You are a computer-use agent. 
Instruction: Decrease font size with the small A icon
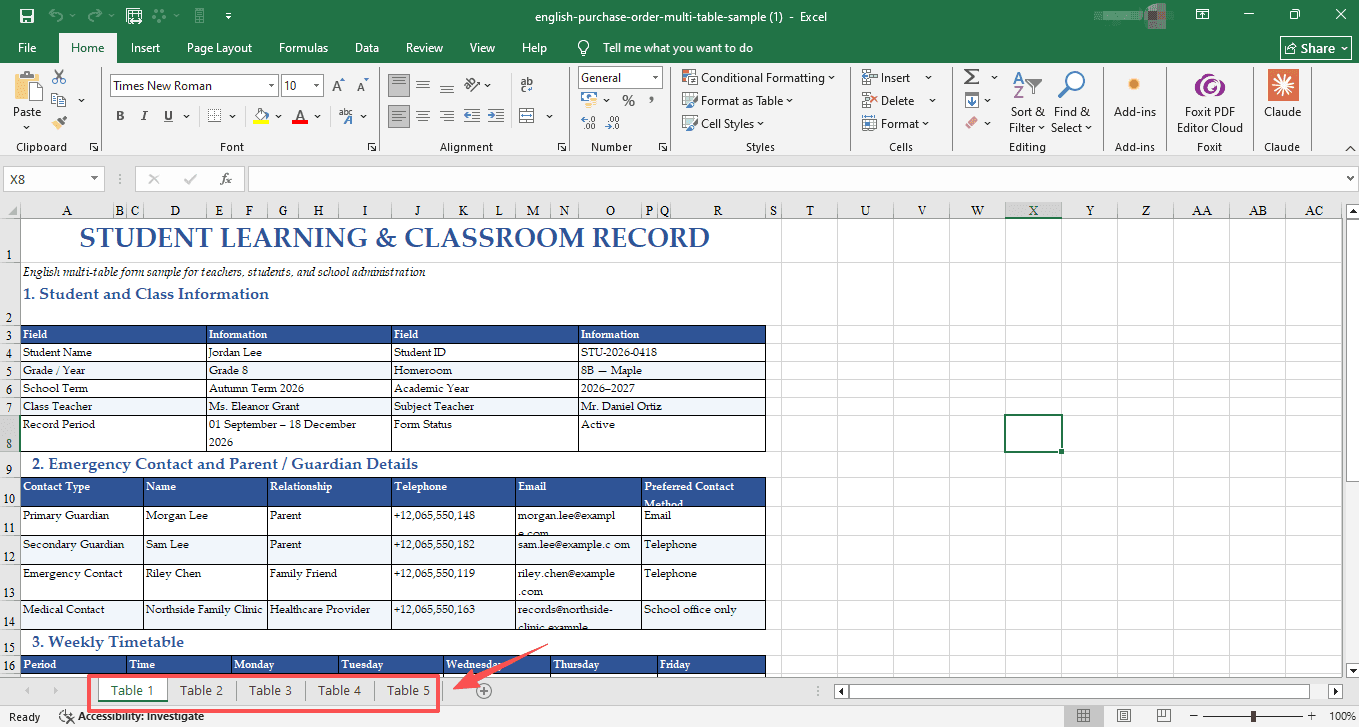coord(360,86)
